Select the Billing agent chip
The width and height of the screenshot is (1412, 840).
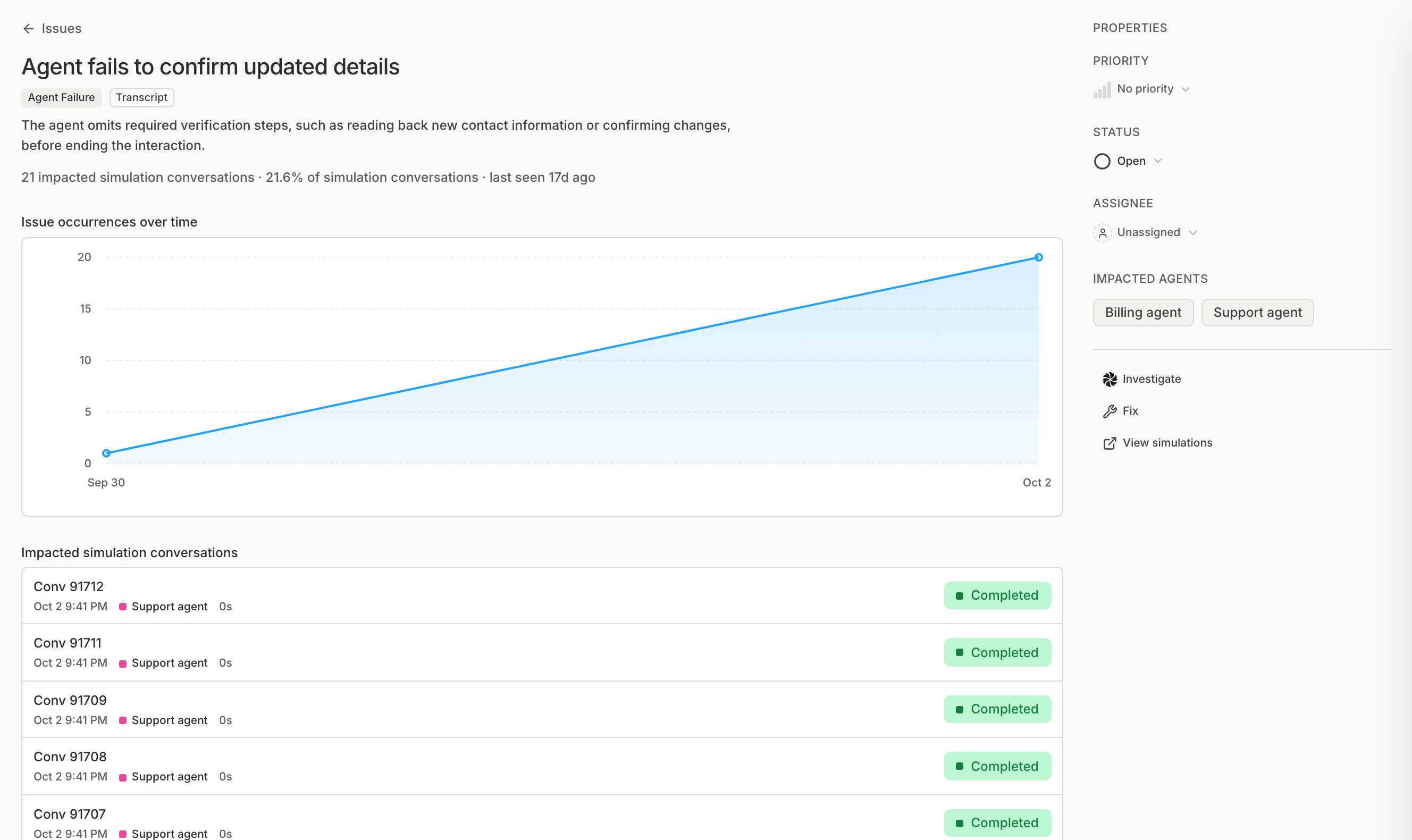point(1143,313)
